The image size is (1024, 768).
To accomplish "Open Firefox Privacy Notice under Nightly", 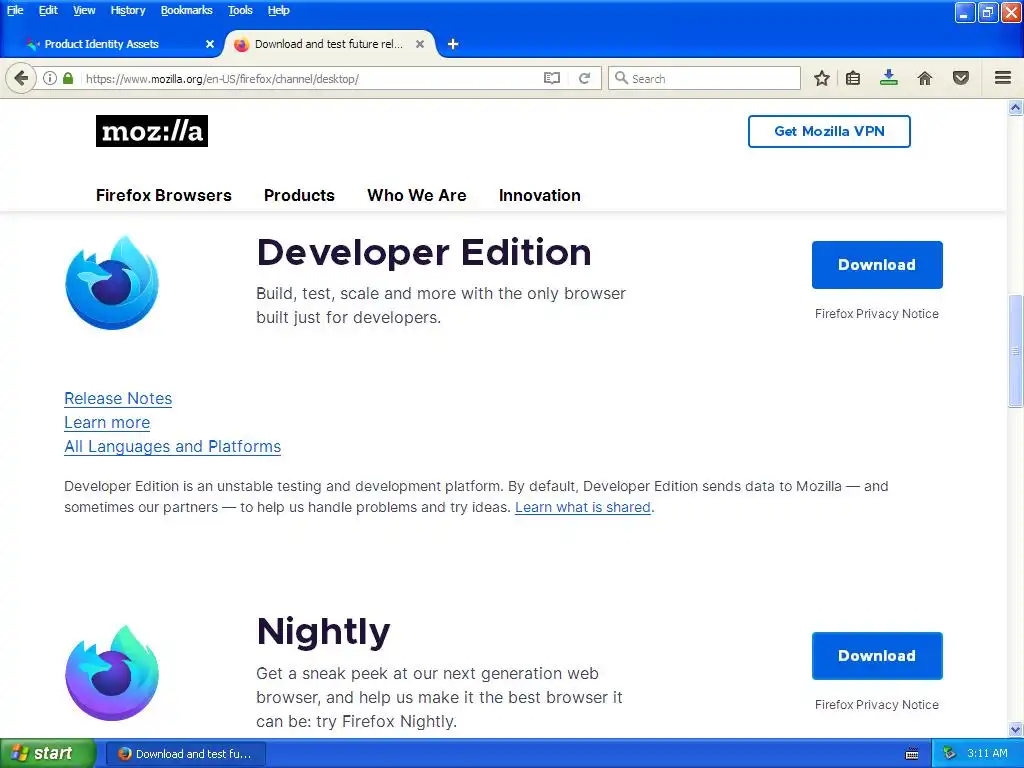I will [876, 705].
